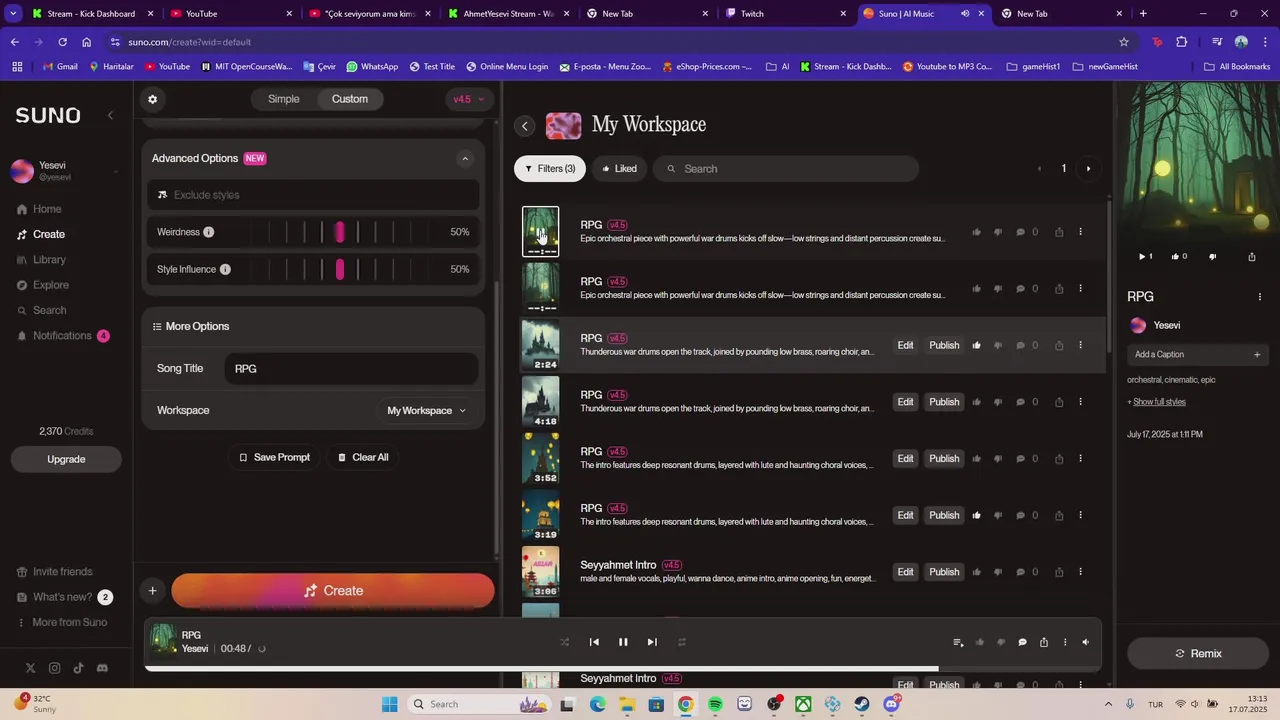
Task: Dislike song in right details panel
Action: 1213,257
